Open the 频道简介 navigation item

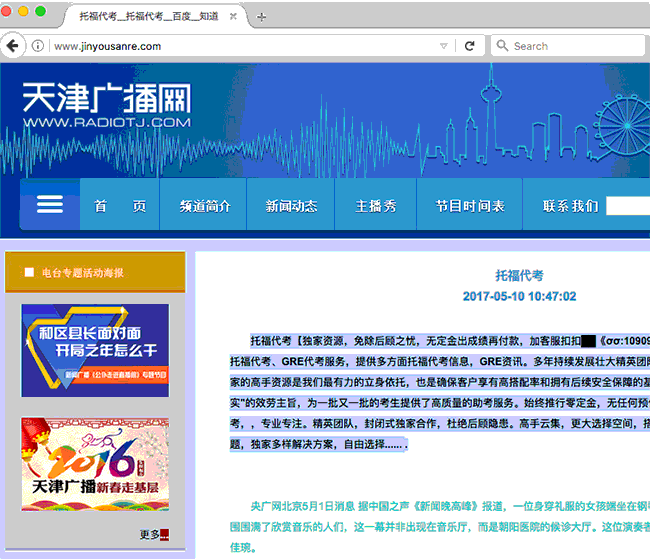[205, 206]
